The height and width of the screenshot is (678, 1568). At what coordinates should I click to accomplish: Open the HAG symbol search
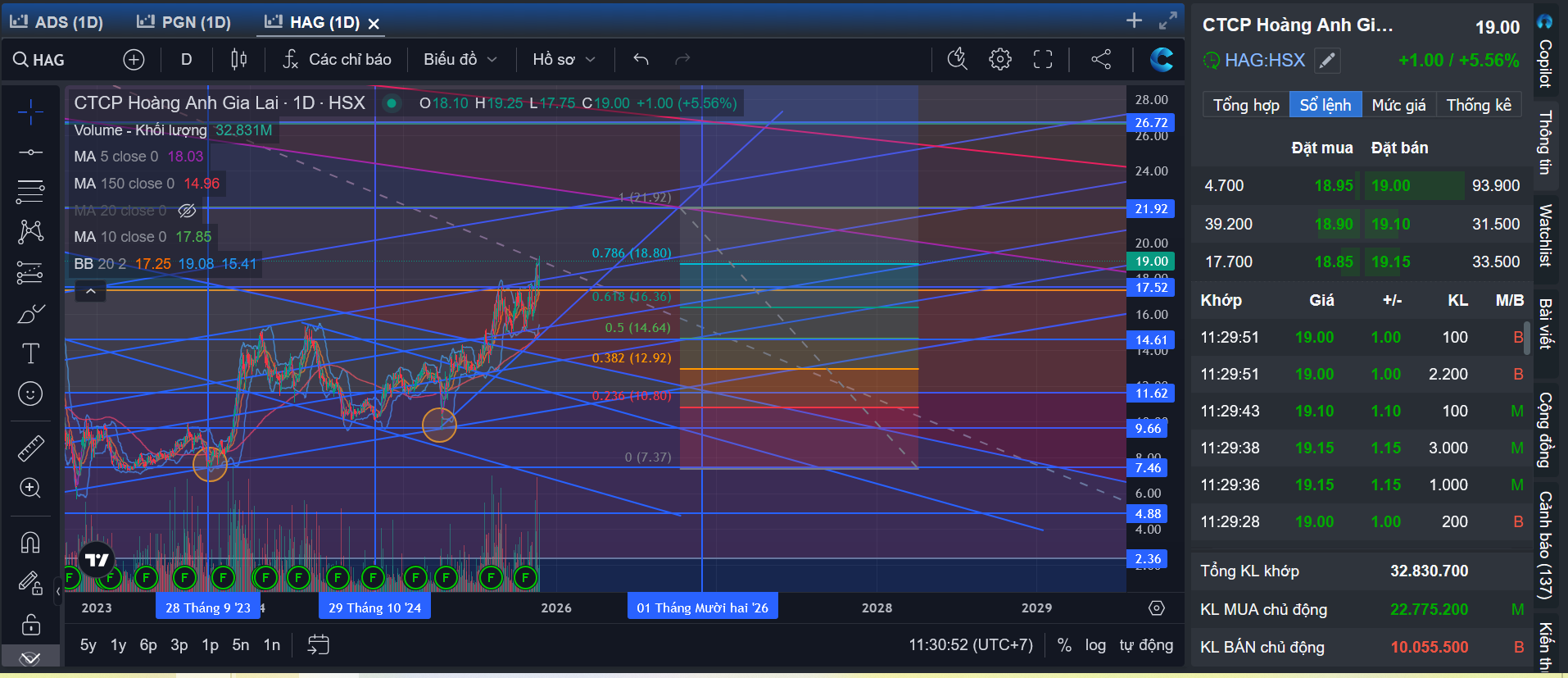point(39,60)
